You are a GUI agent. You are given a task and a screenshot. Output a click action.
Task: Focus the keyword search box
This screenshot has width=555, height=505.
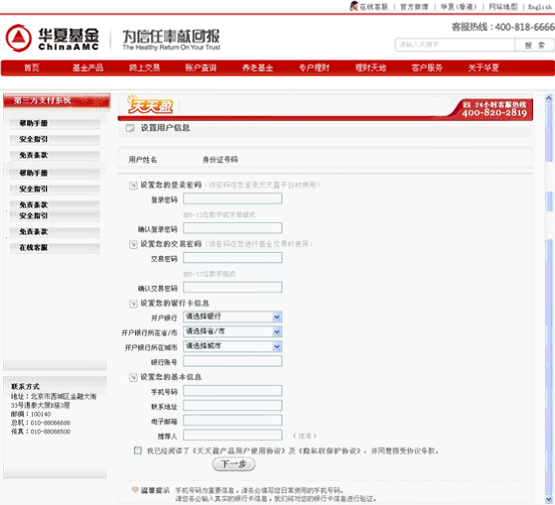point(454,45)
